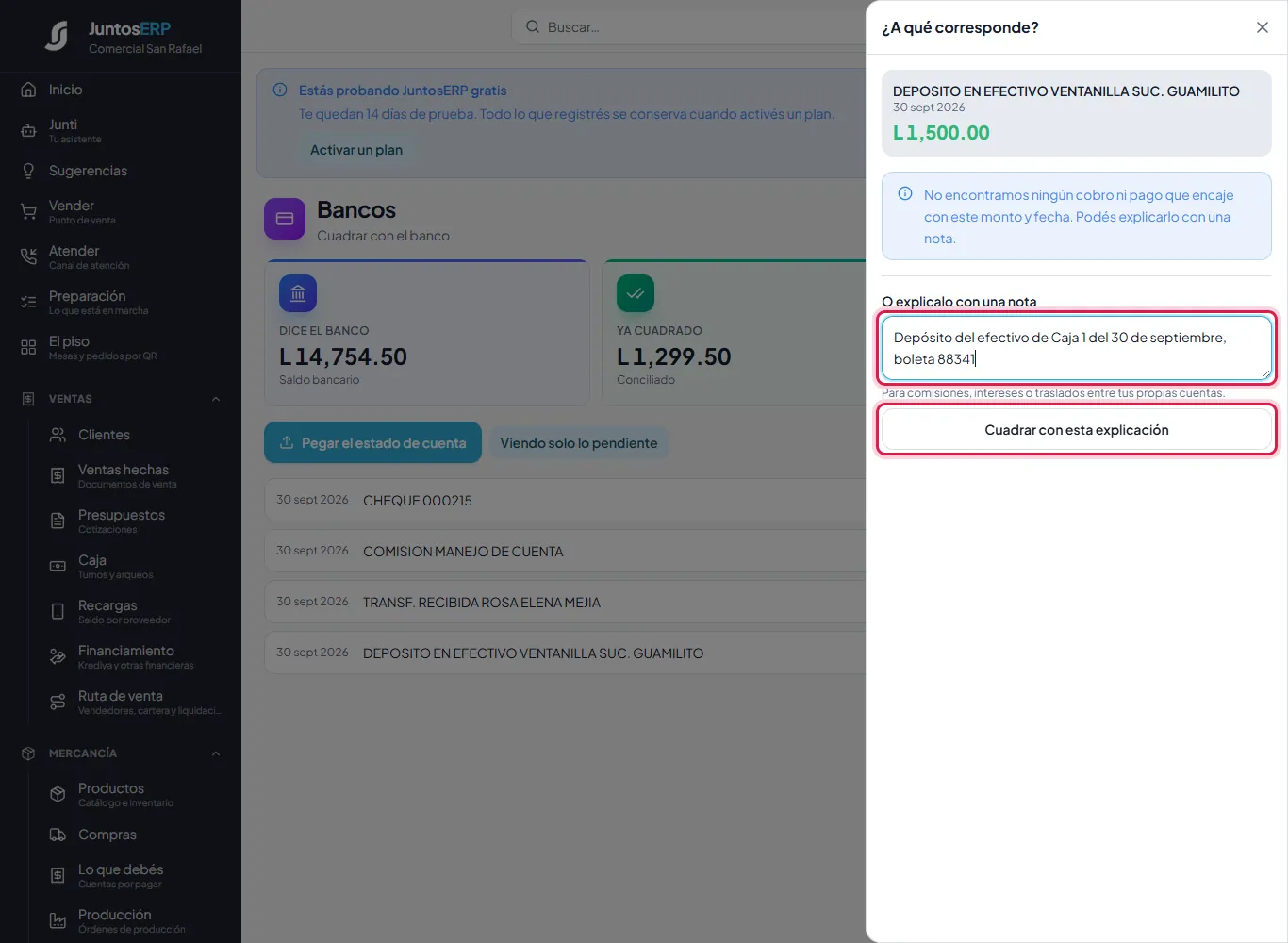Click the Recargas phone icon
The image size is (1288, 943).
[58, 612]
